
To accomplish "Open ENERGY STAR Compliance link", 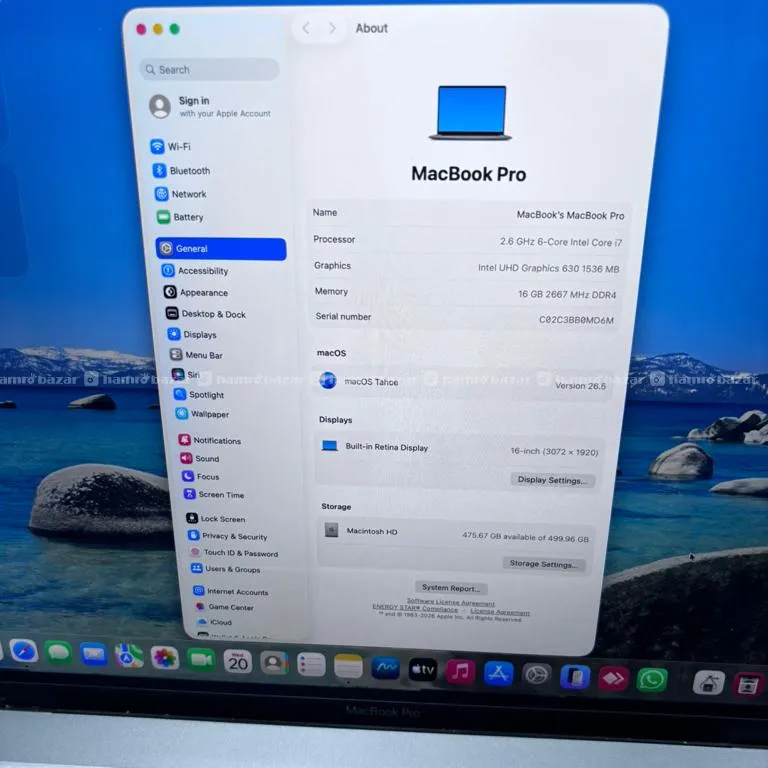I will [x=415, y=608].
